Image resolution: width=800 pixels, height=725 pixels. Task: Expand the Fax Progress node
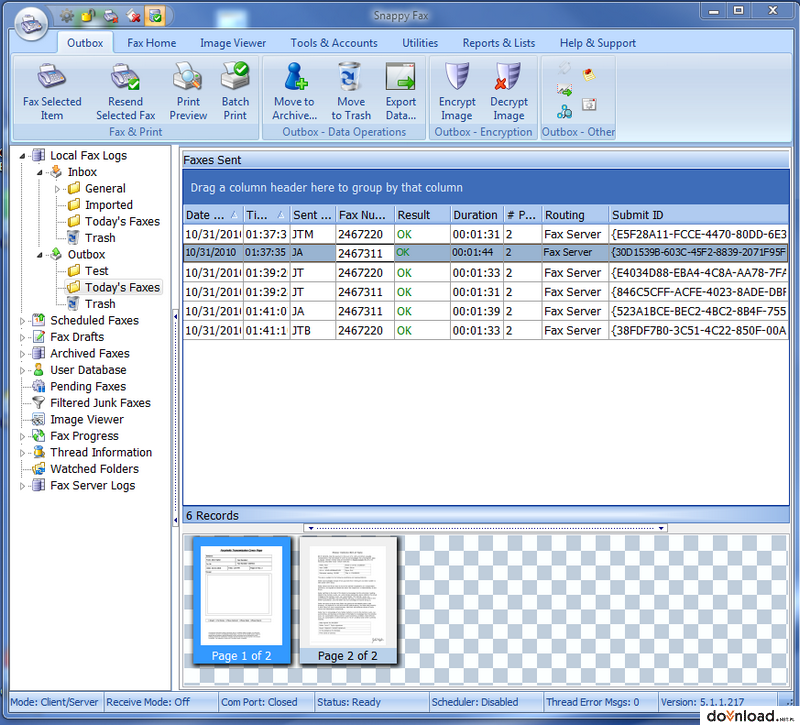coord(22,436)
